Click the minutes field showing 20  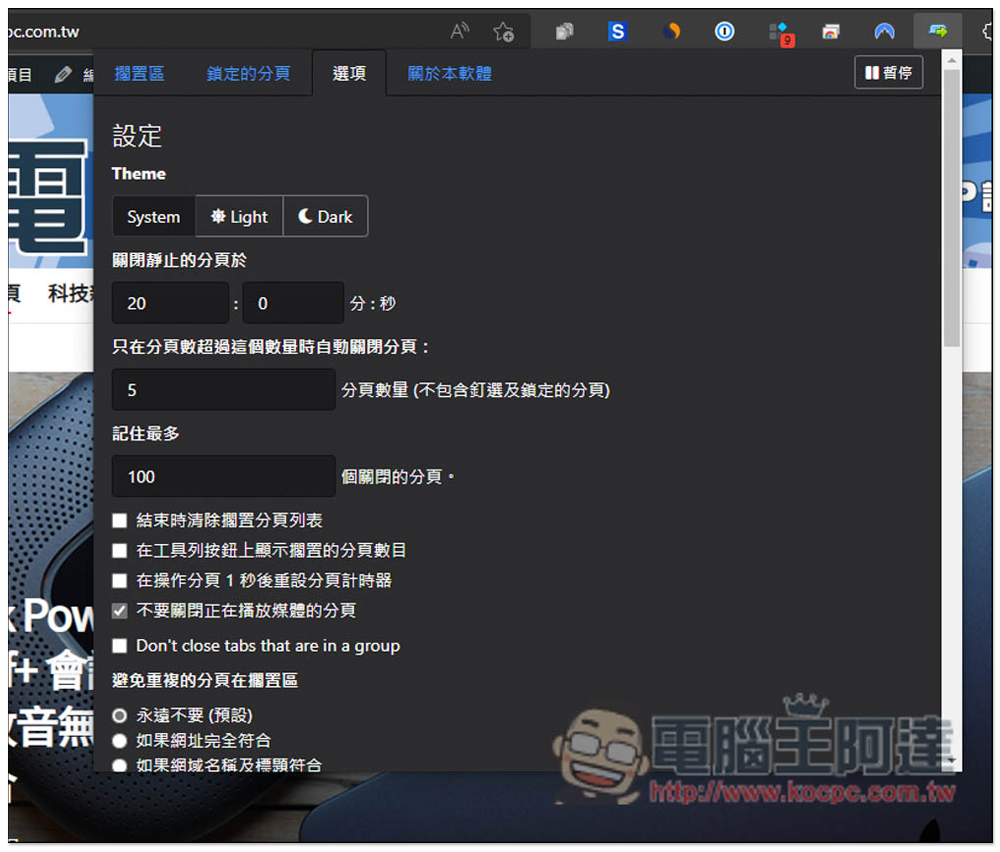click(170, 303)
